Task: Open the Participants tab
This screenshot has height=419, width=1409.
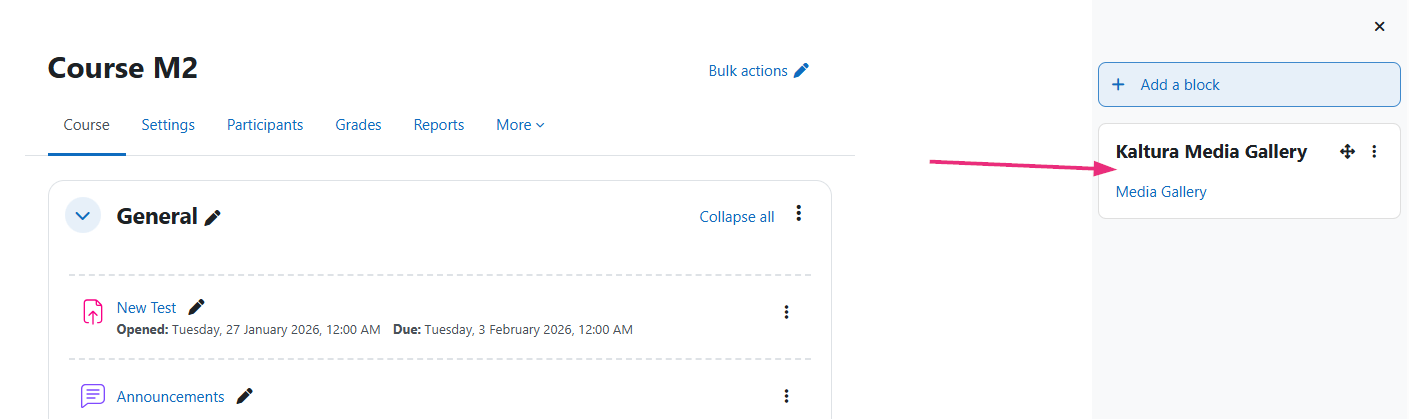Action: (265, 125)
